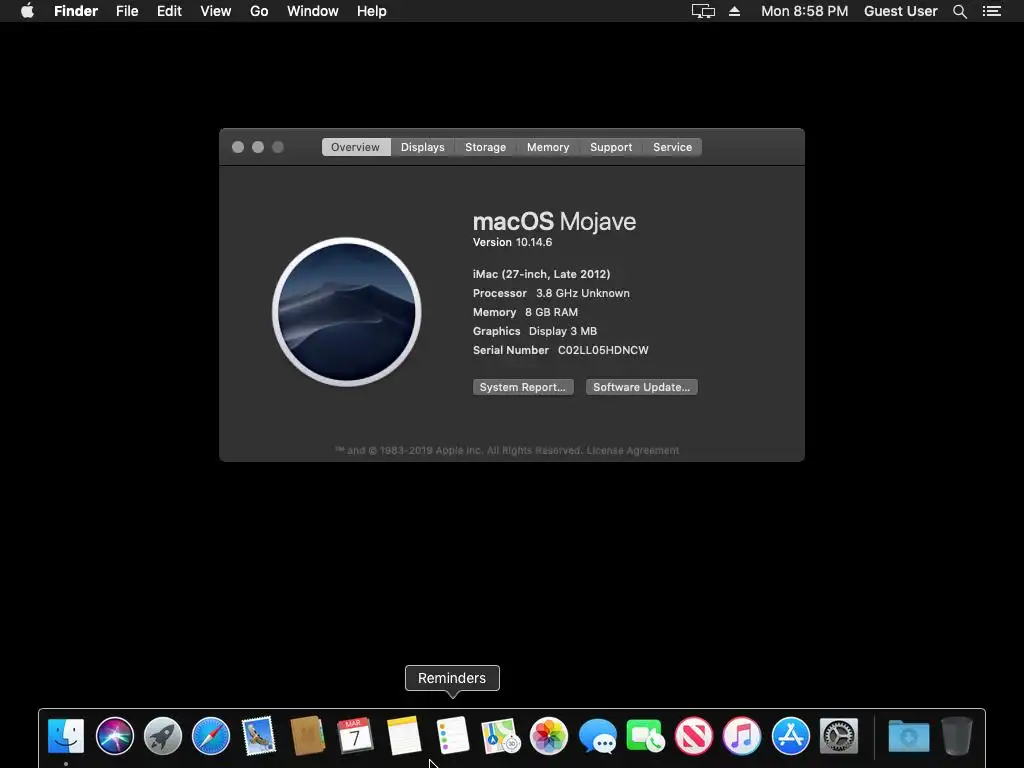Open Contacts book icon in Dock
Image resolution: width=1024 pixels, height=768 pixels.
tap(307, 736)
